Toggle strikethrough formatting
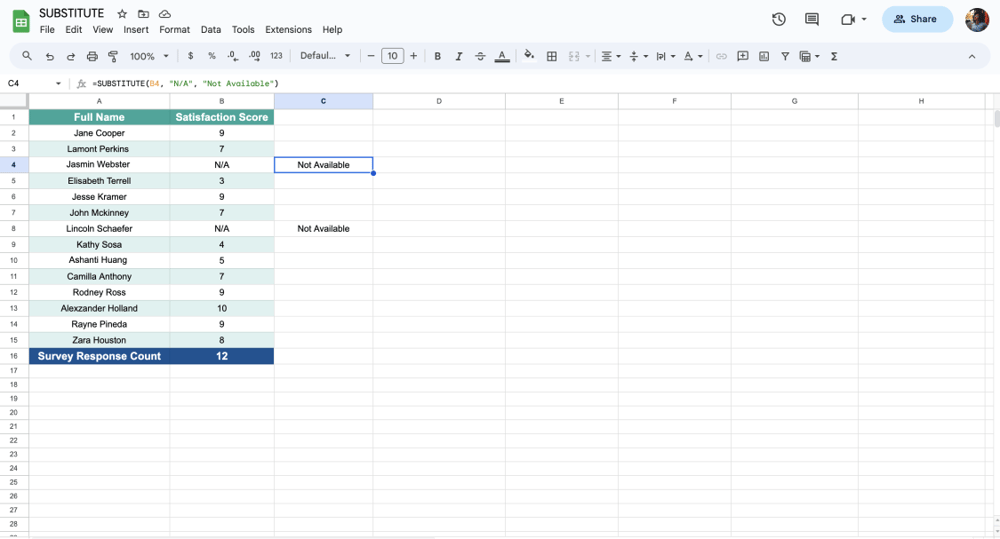1000x539 pixels. (x=480, y=57)
